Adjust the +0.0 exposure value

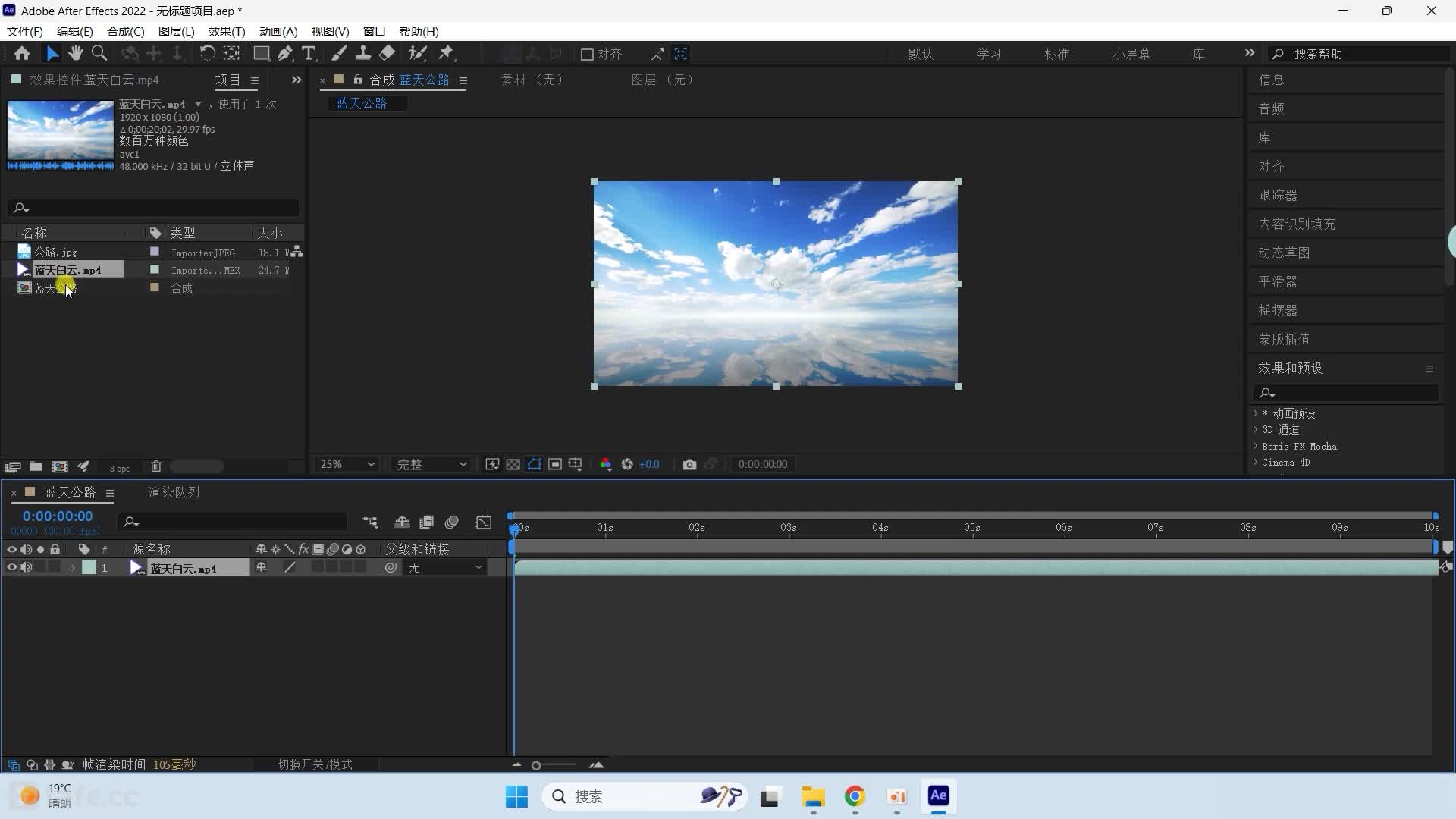[x=649, y=464]
